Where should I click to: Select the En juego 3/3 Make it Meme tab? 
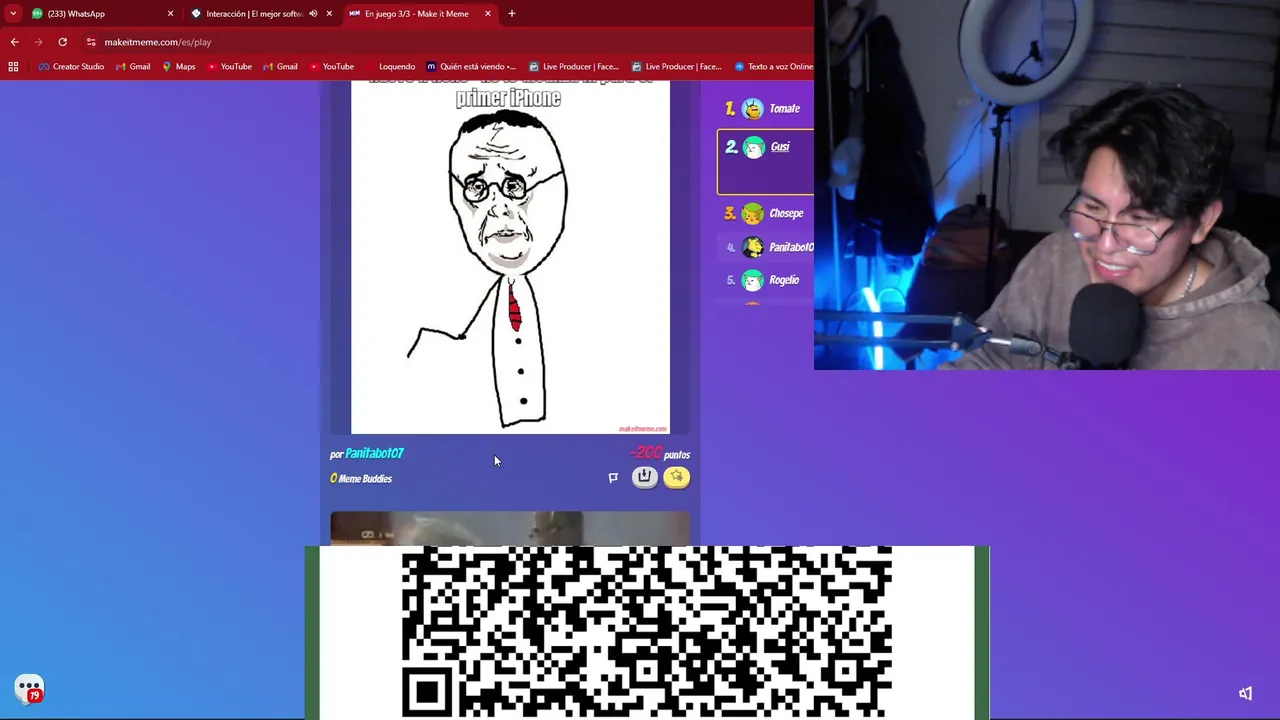tap(420, 14)
